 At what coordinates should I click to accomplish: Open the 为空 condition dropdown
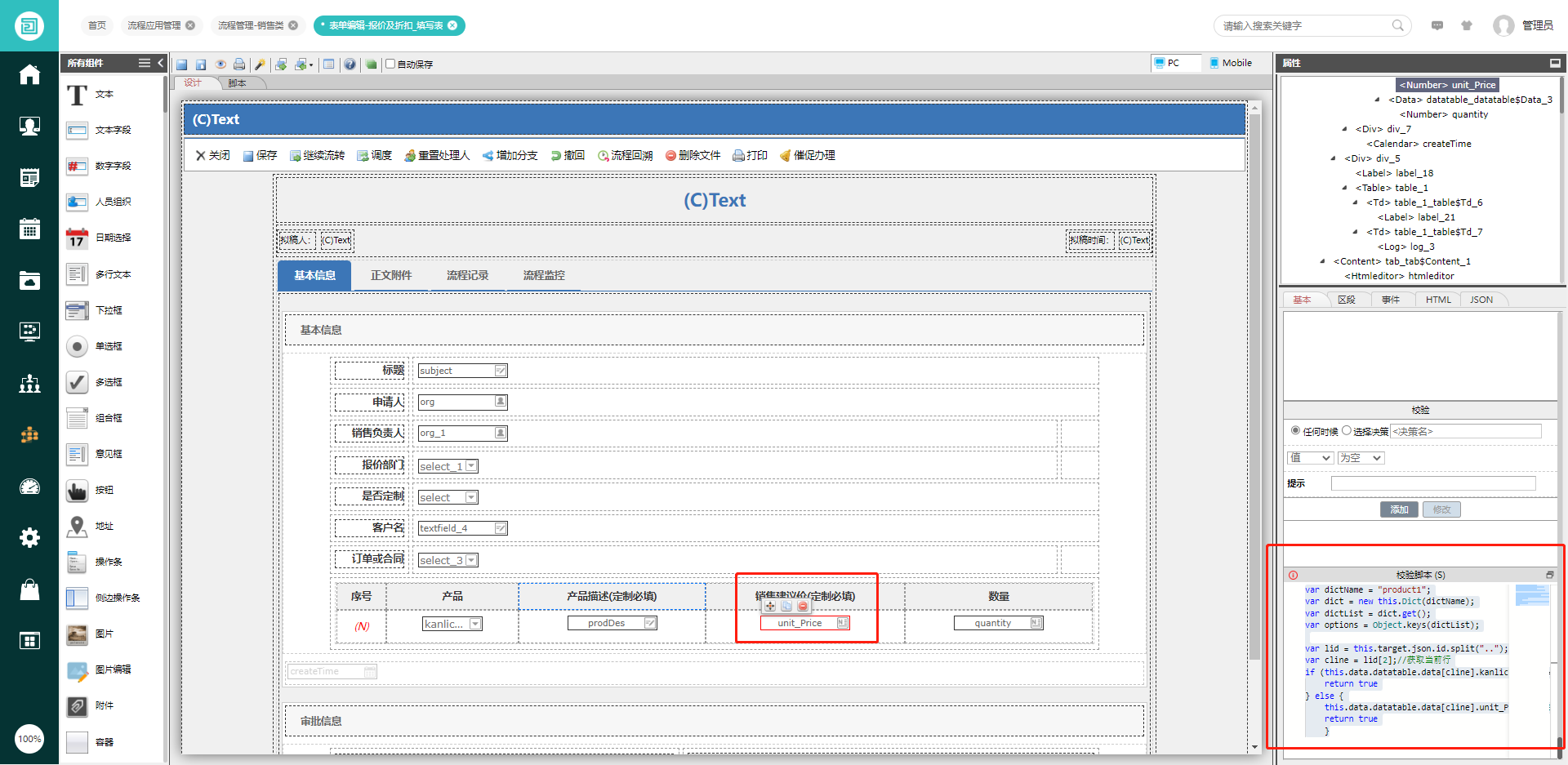[1360, 457]
